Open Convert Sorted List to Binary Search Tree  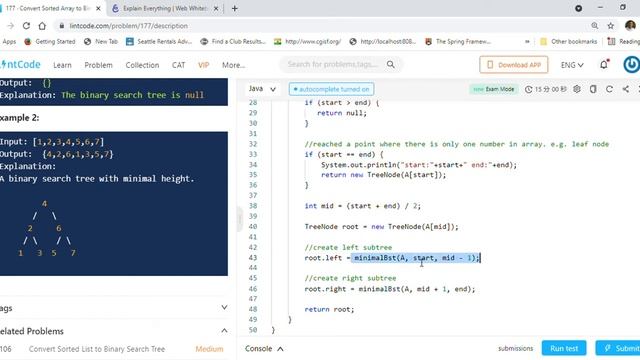[x=97, y=349]
